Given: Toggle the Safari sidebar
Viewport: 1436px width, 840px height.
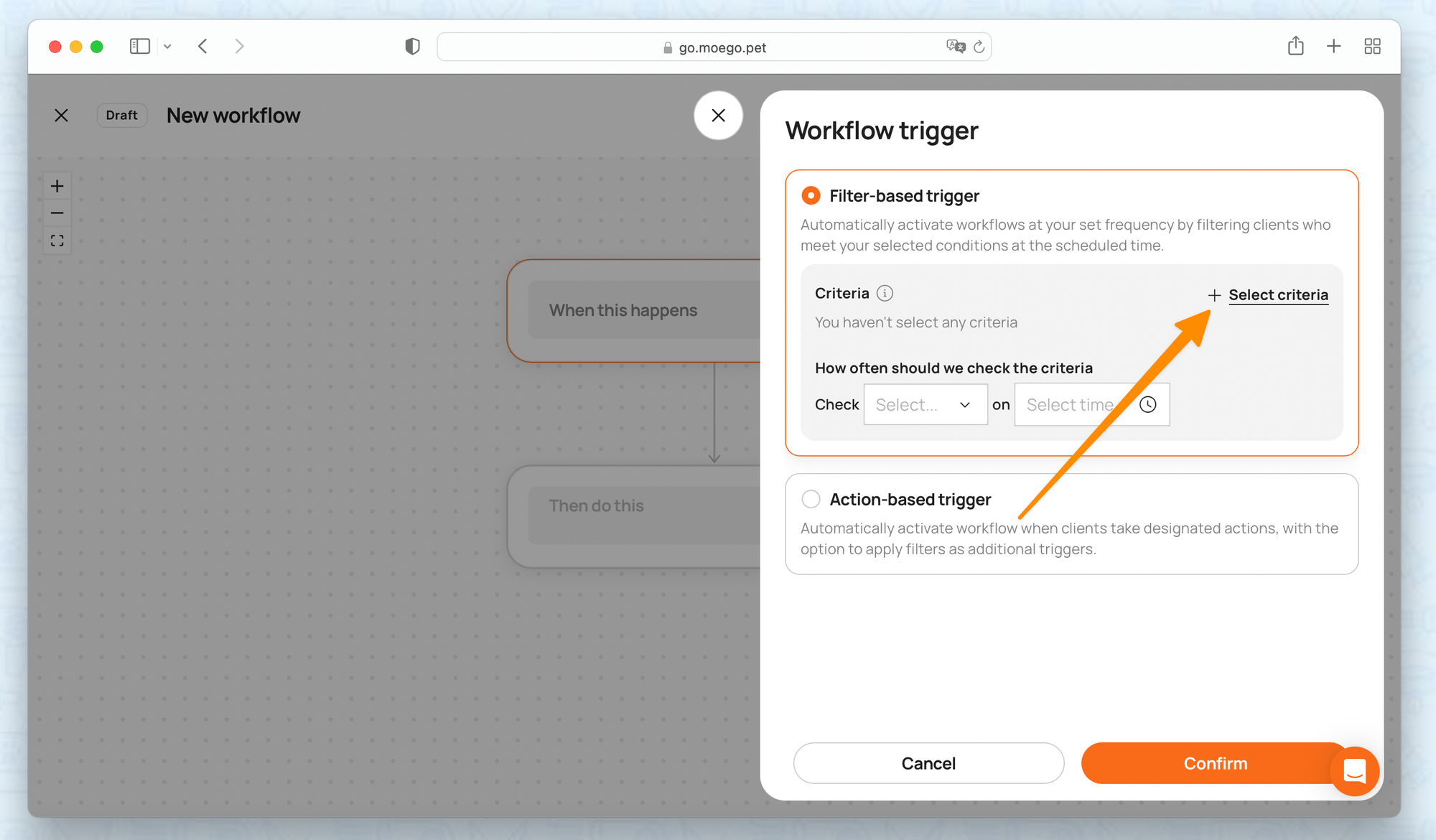Looking at the screenshot, I should pyautogui.click(x=139, y=47).
